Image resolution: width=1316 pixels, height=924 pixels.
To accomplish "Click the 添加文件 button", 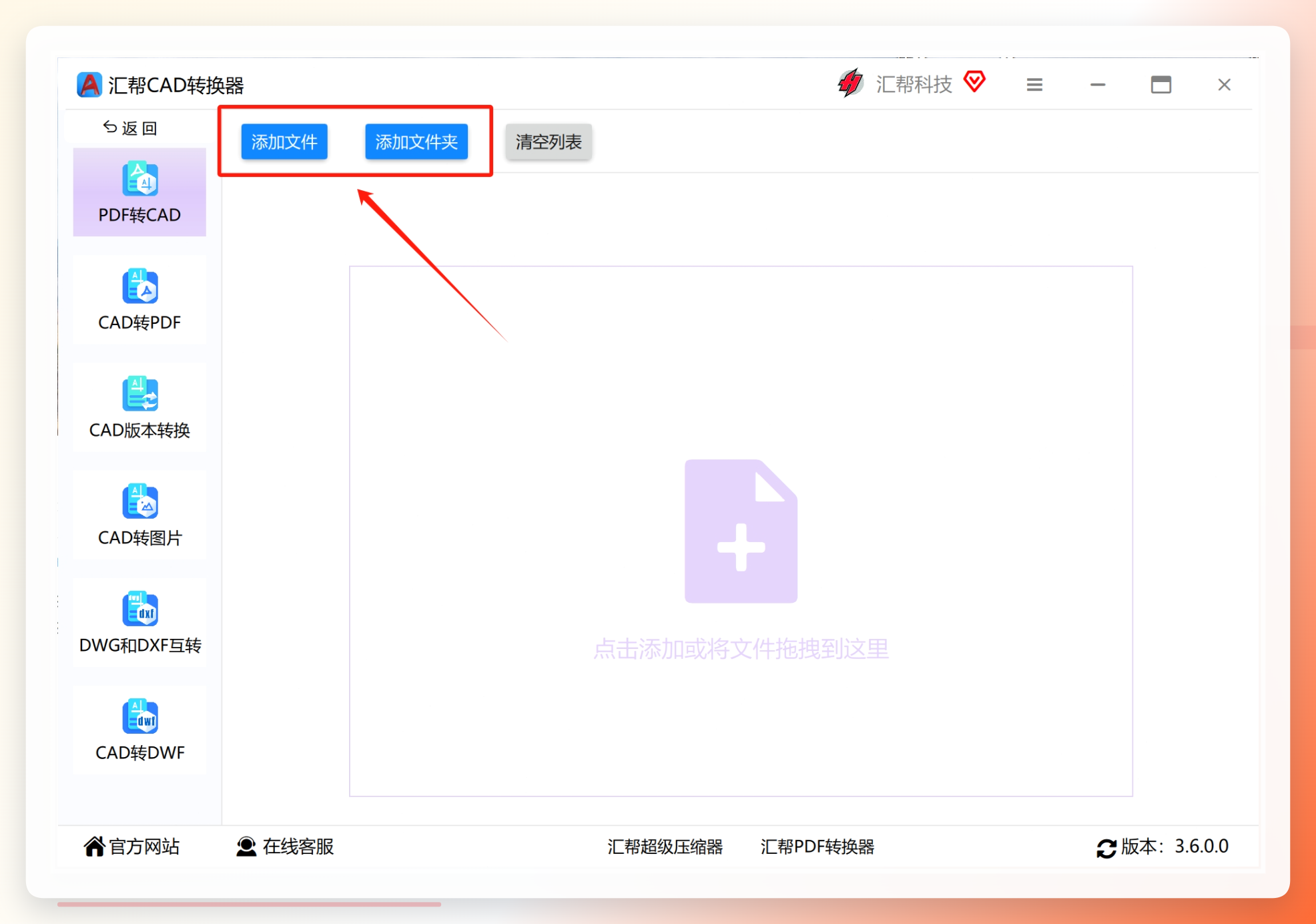I will click(x=284, y=142).
